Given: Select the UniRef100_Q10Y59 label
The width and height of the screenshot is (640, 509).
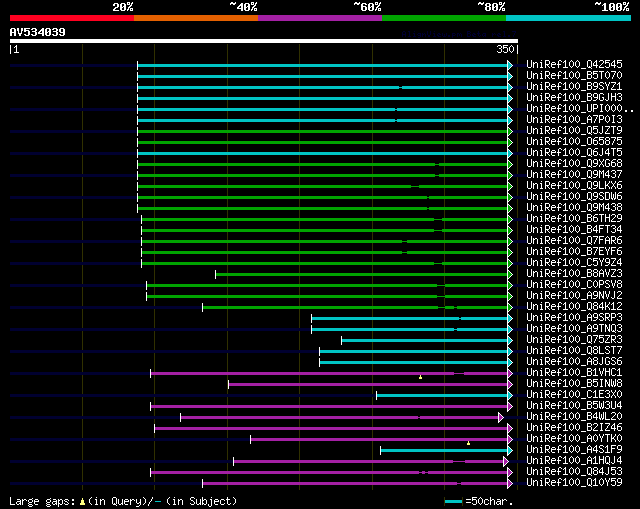Looking at the screenshot, I should [x=574, y=483].
